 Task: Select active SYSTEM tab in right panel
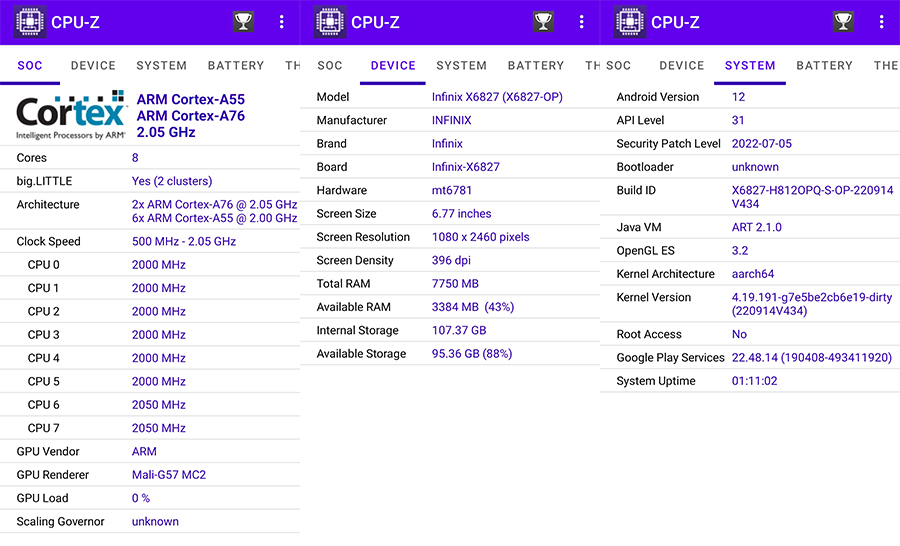coord(750,65)
